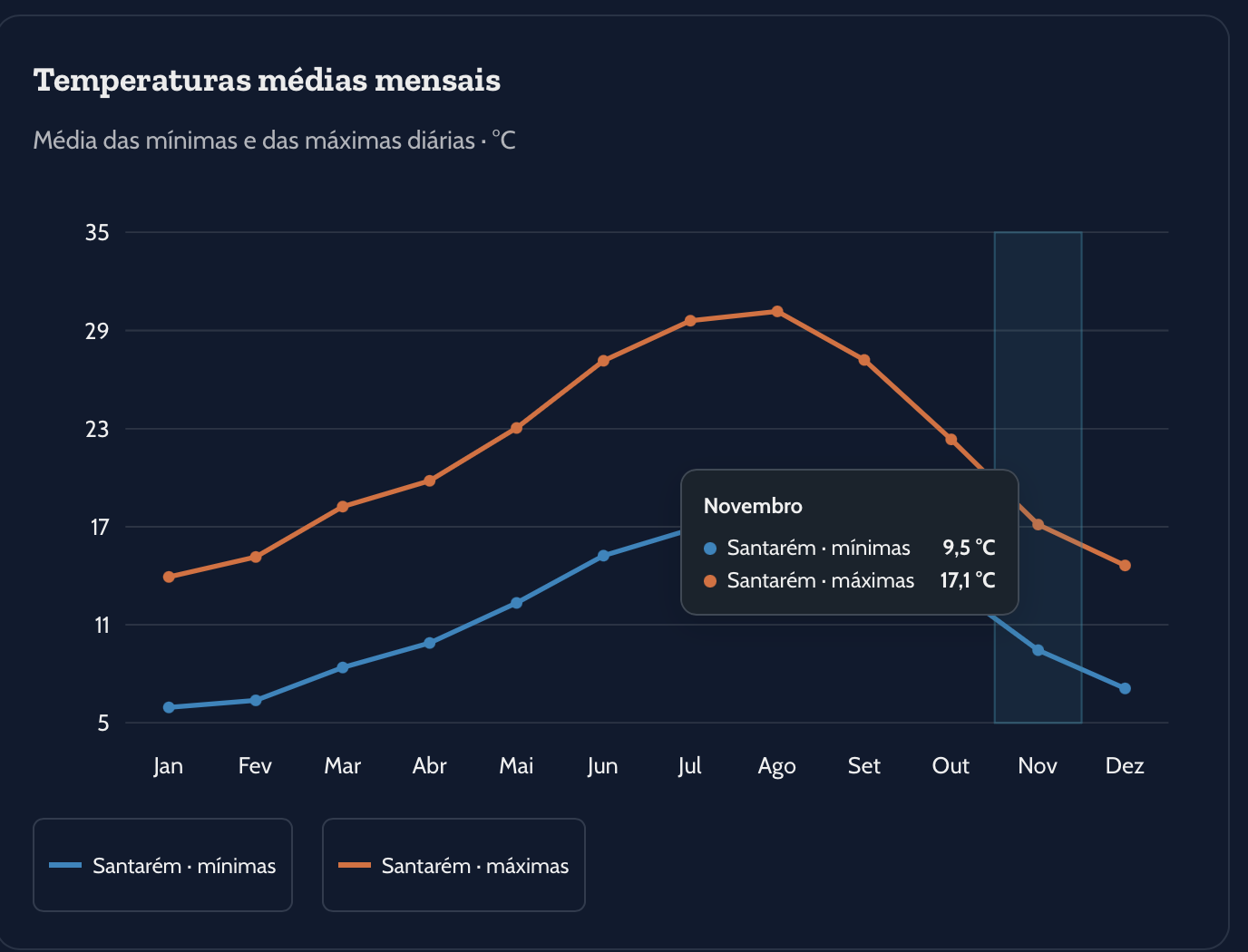Click the orange máximas point for May
This screenshot has width=1248, height=952.
[516, 428]
